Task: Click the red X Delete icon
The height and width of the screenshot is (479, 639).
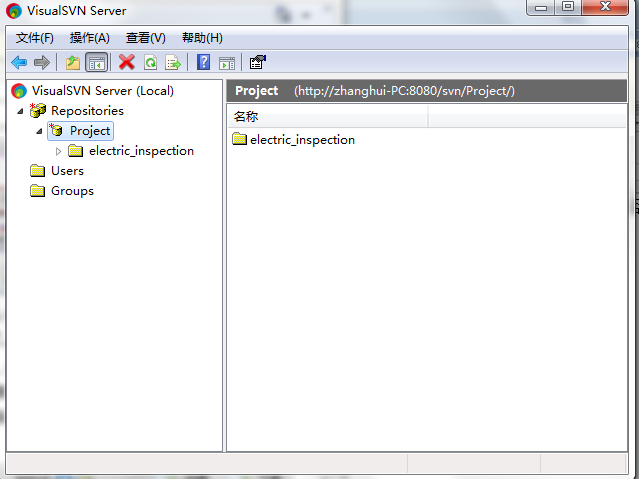Action: point(127,62)
